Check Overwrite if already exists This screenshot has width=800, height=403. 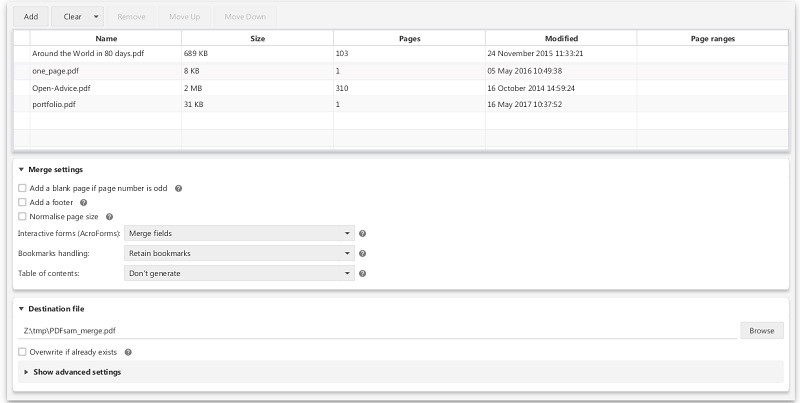23,352
